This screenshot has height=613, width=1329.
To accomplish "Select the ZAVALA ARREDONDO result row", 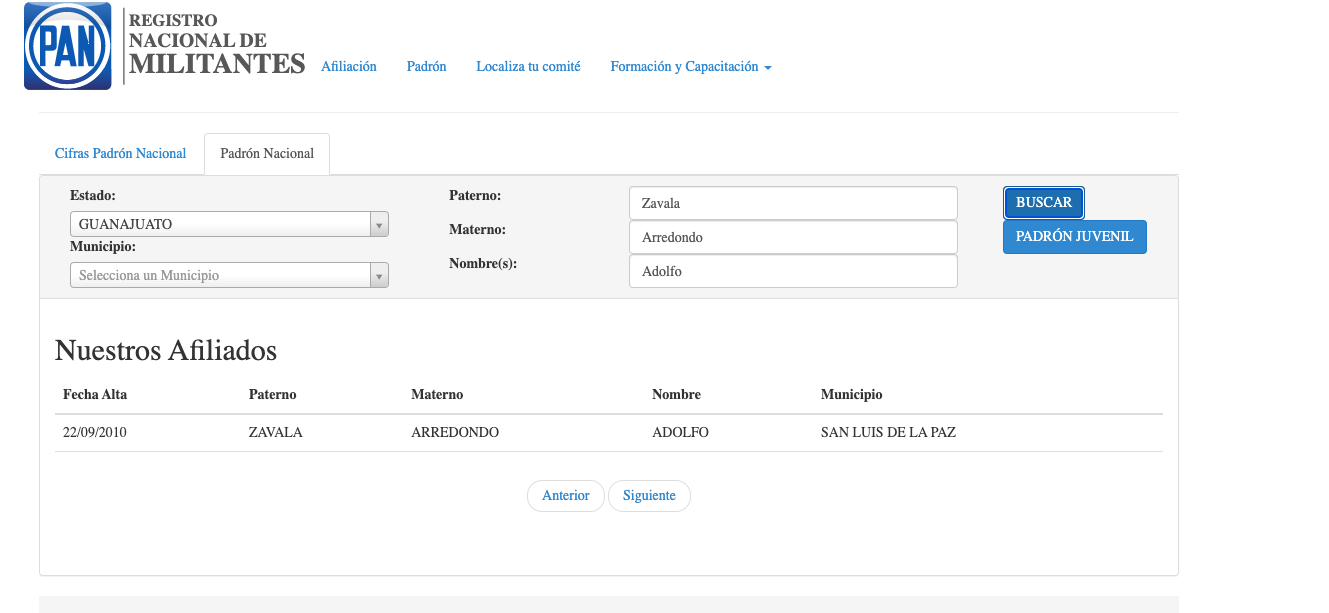I will pos(608,433).
